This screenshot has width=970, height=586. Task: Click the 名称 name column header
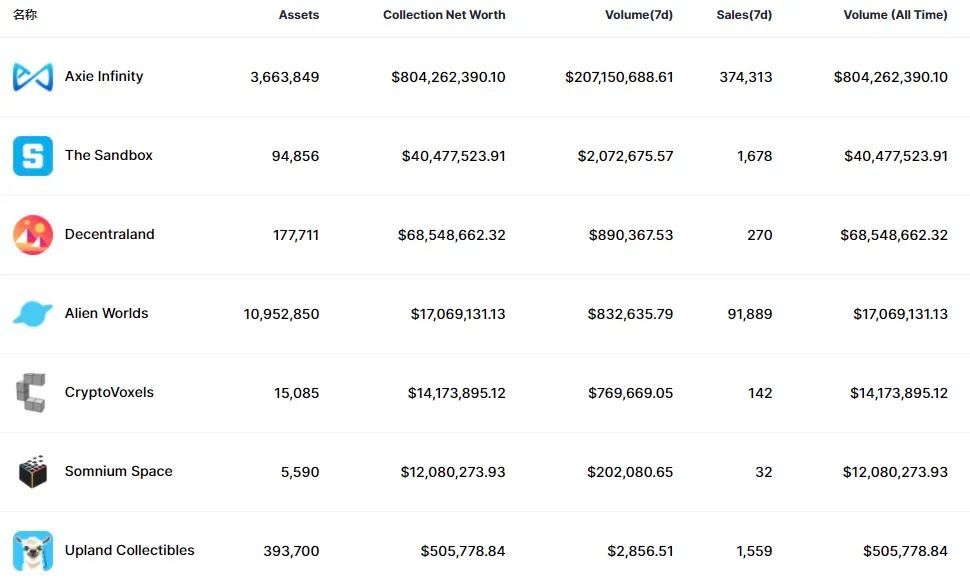(x=25, y=15)
